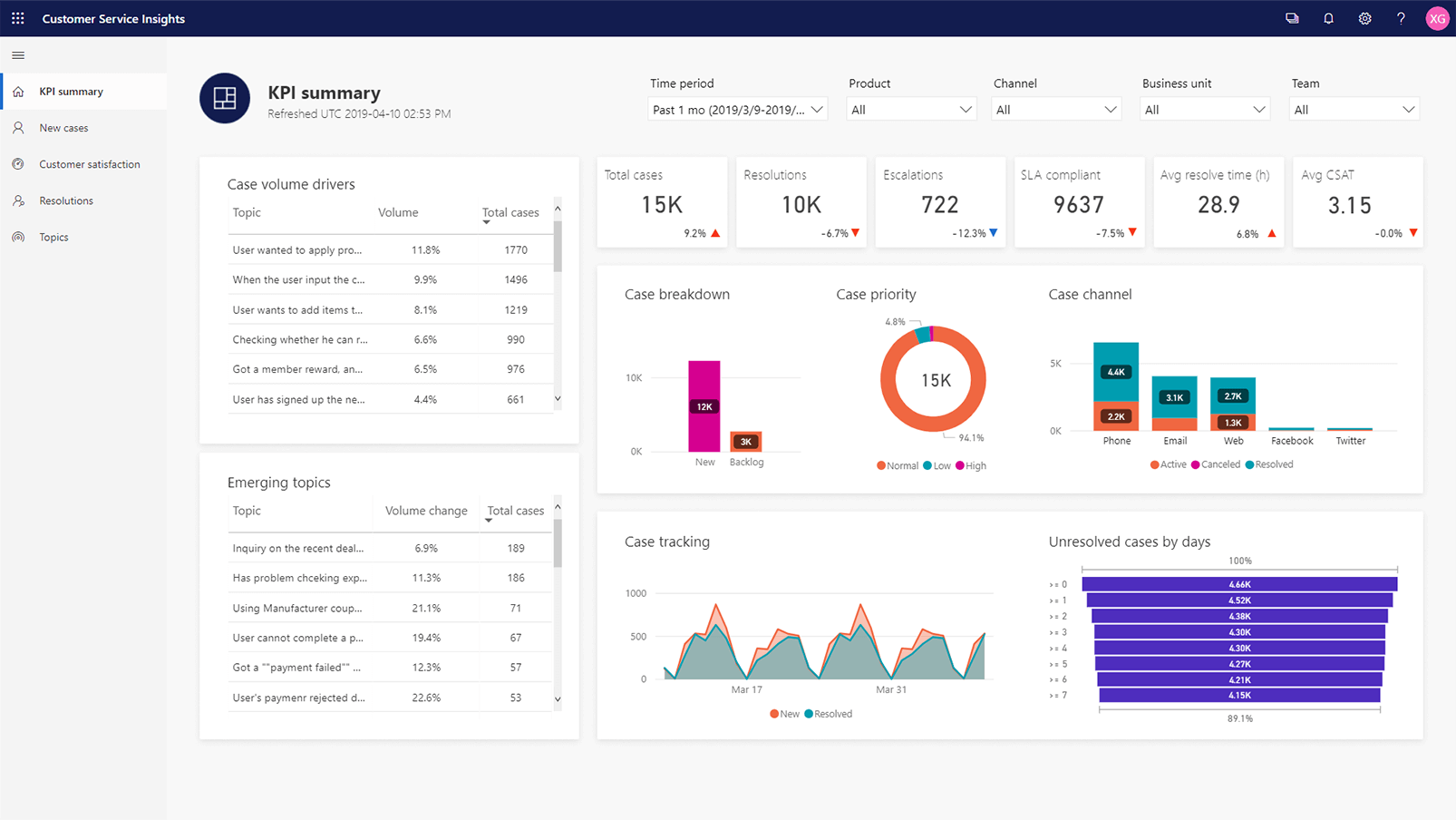Expand the Product filter dropdown
This screenshot has height=820, width=1456.
[x=910, y=108]
